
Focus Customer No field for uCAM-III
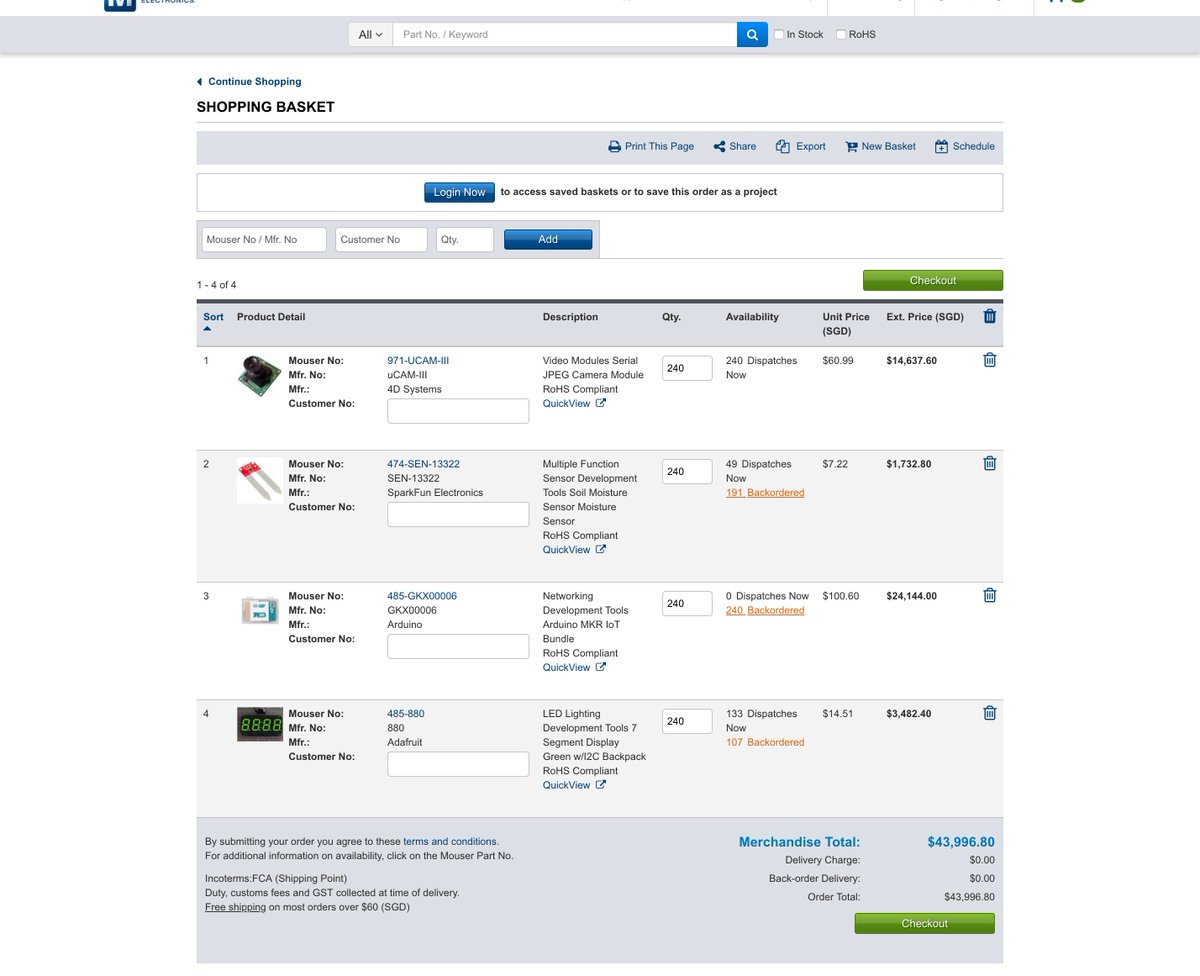tap(458, 411)
